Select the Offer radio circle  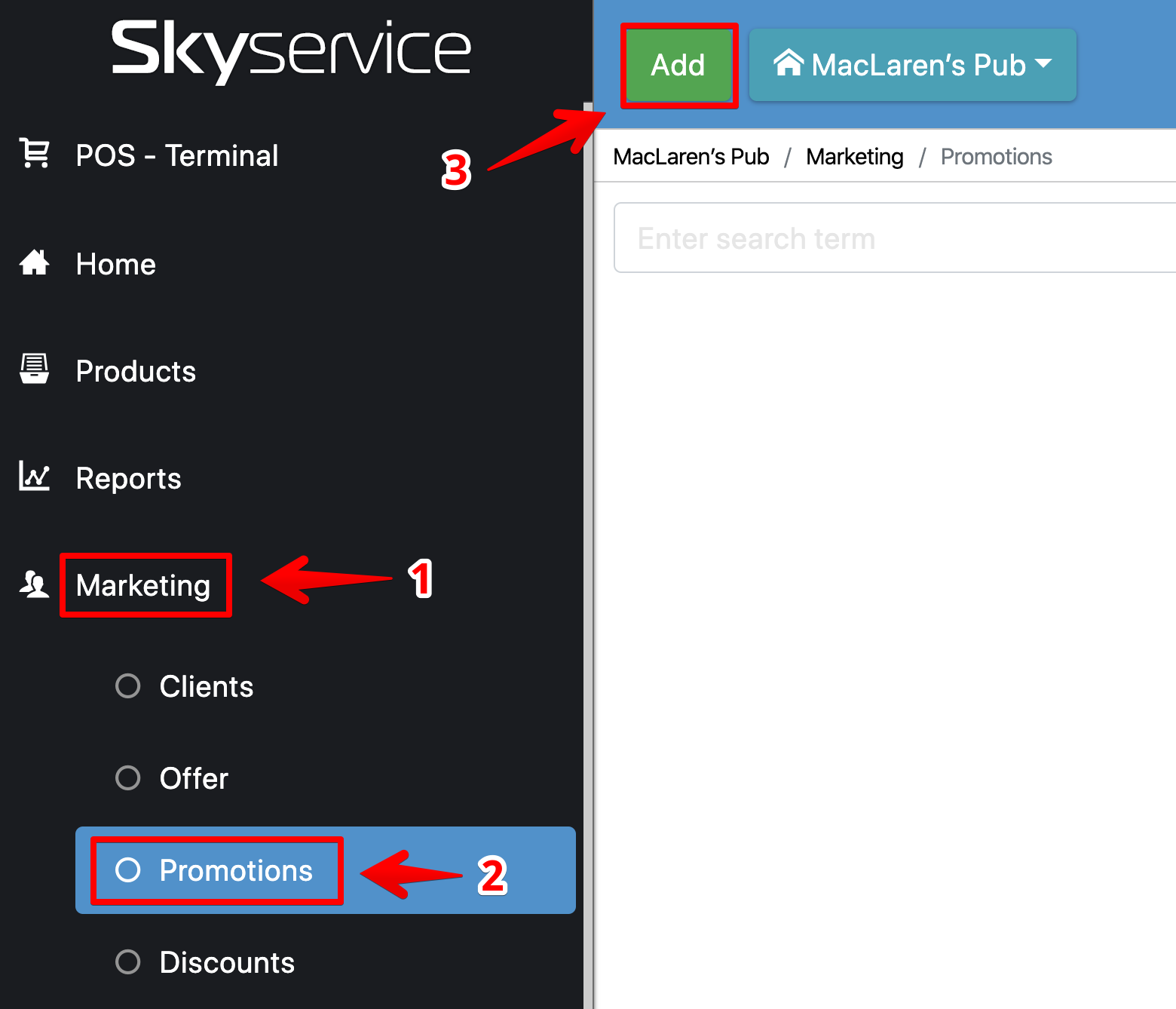click(128, 777)
